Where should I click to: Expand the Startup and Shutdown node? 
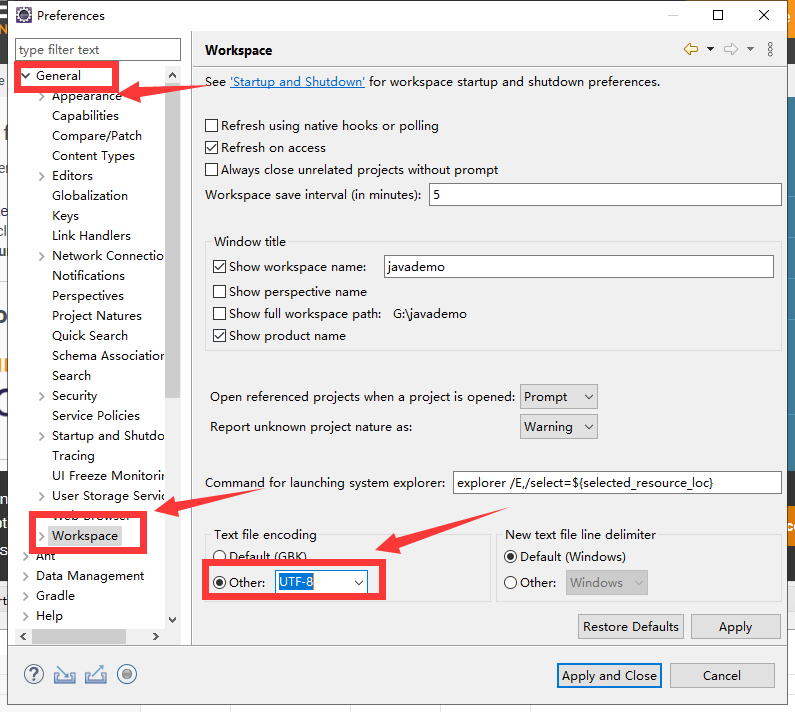pos(42,436)
